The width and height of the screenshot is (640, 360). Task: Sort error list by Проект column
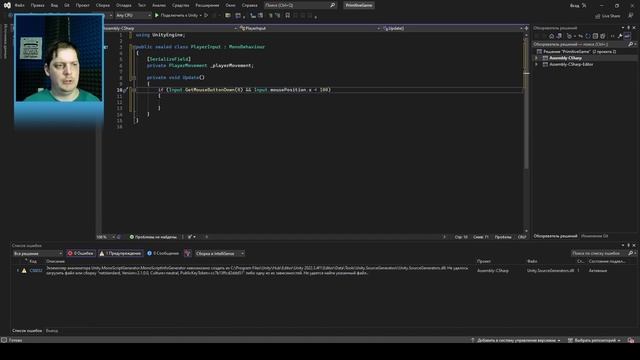tap(484, 261)
